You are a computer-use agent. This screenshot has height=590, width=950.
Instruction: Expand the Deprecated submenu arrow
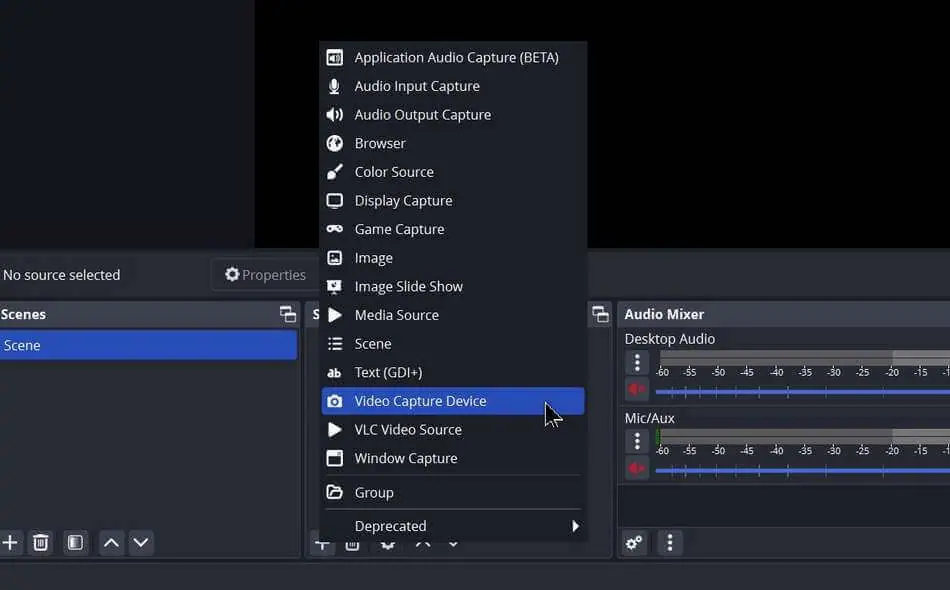coord(575,526)
